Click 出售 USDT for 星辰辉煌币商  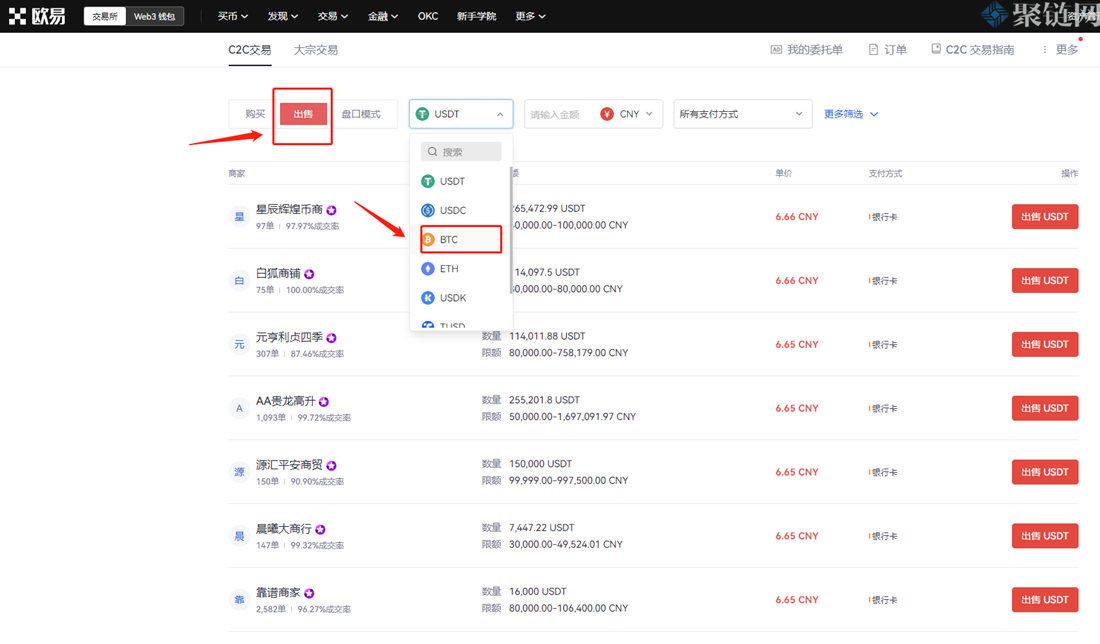1045,217
